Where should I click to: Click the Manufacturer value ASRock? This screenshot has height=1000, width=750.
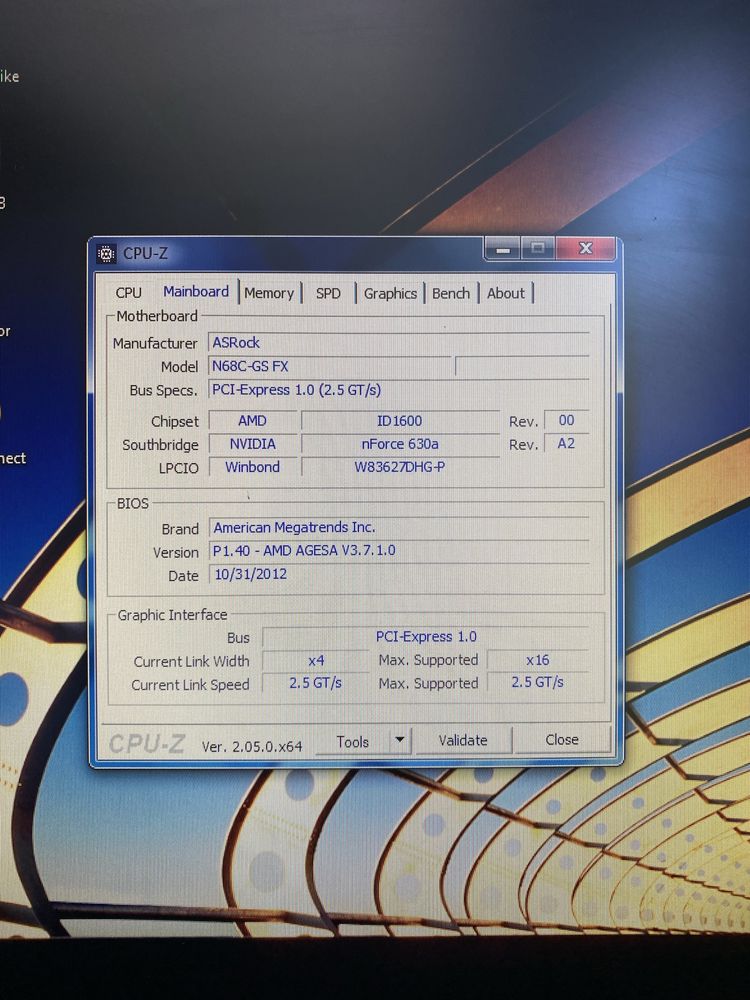[399, 342]
